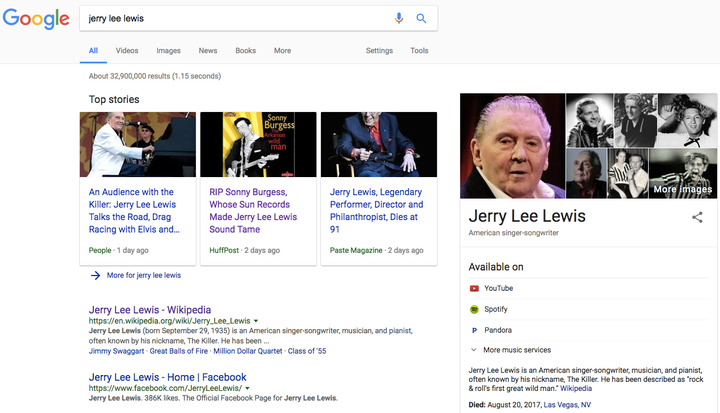The height and width of the screenshot is (413, 720).
Task: Open the Sonny Burgess album cover thumbnail
Action: point(258,144)
